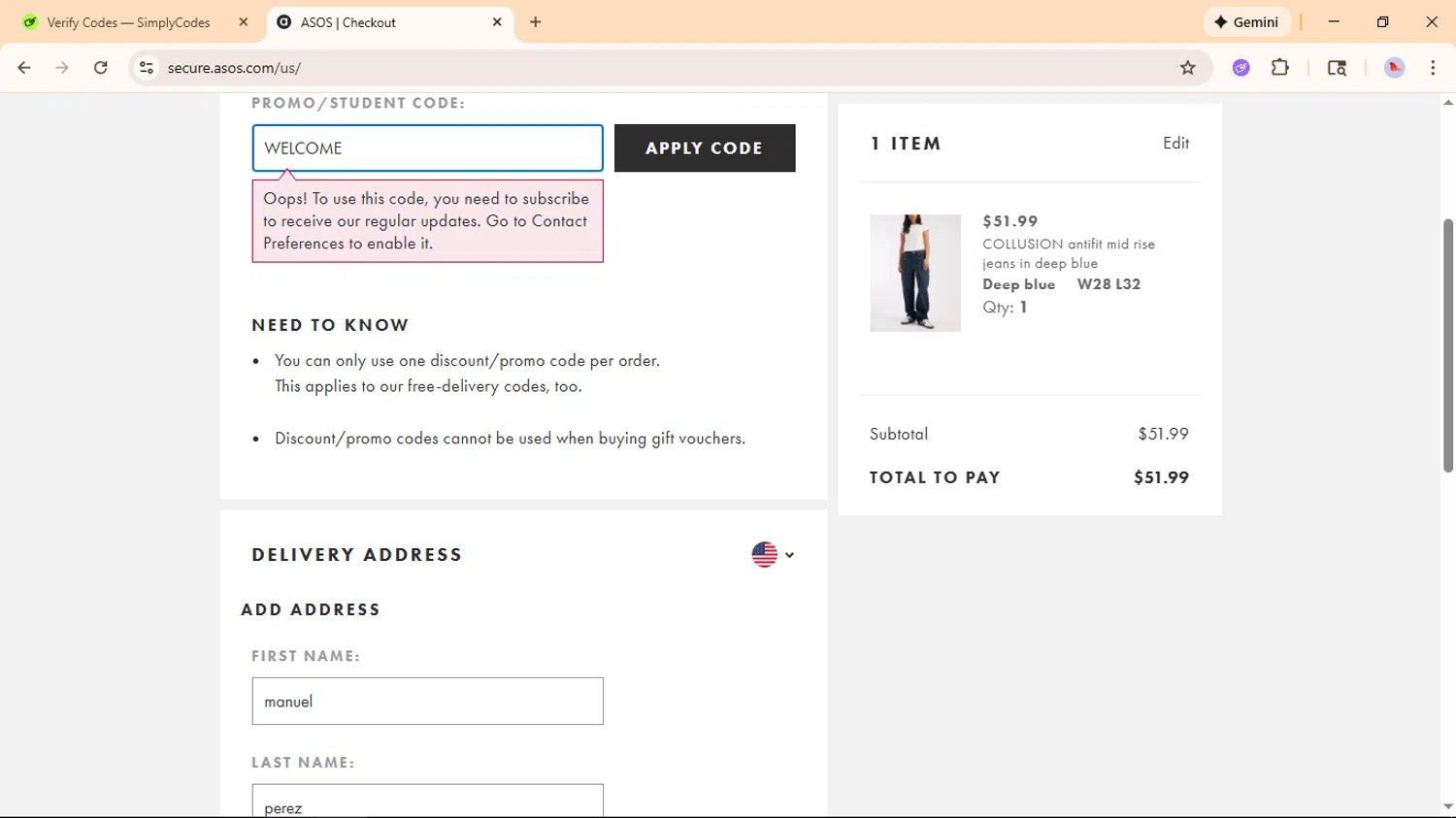This screenshot has width=1456, height=818.
Task: Click the site information icon in address bar
Action: 147,68
